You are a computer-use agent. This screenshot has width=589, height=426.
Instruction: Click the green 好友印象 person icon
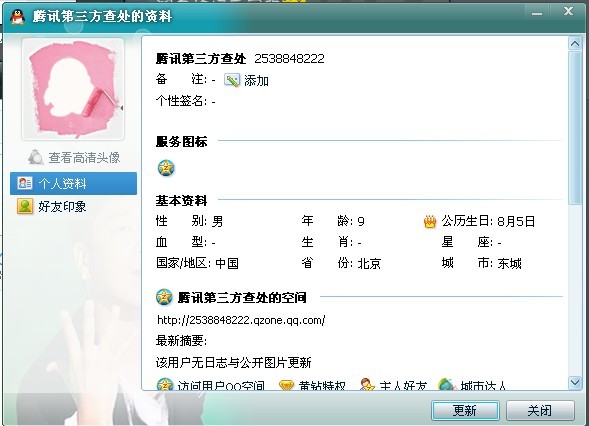25,206
